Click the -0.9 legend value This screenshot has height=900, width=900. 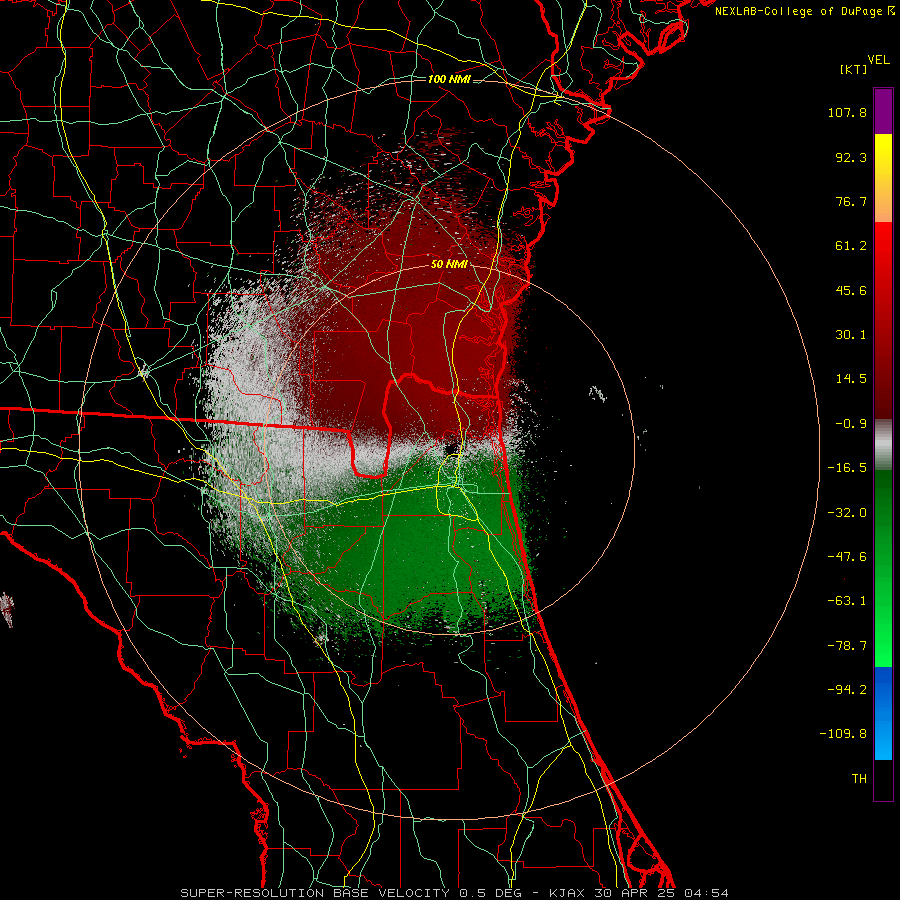click(x=851, y=424)
